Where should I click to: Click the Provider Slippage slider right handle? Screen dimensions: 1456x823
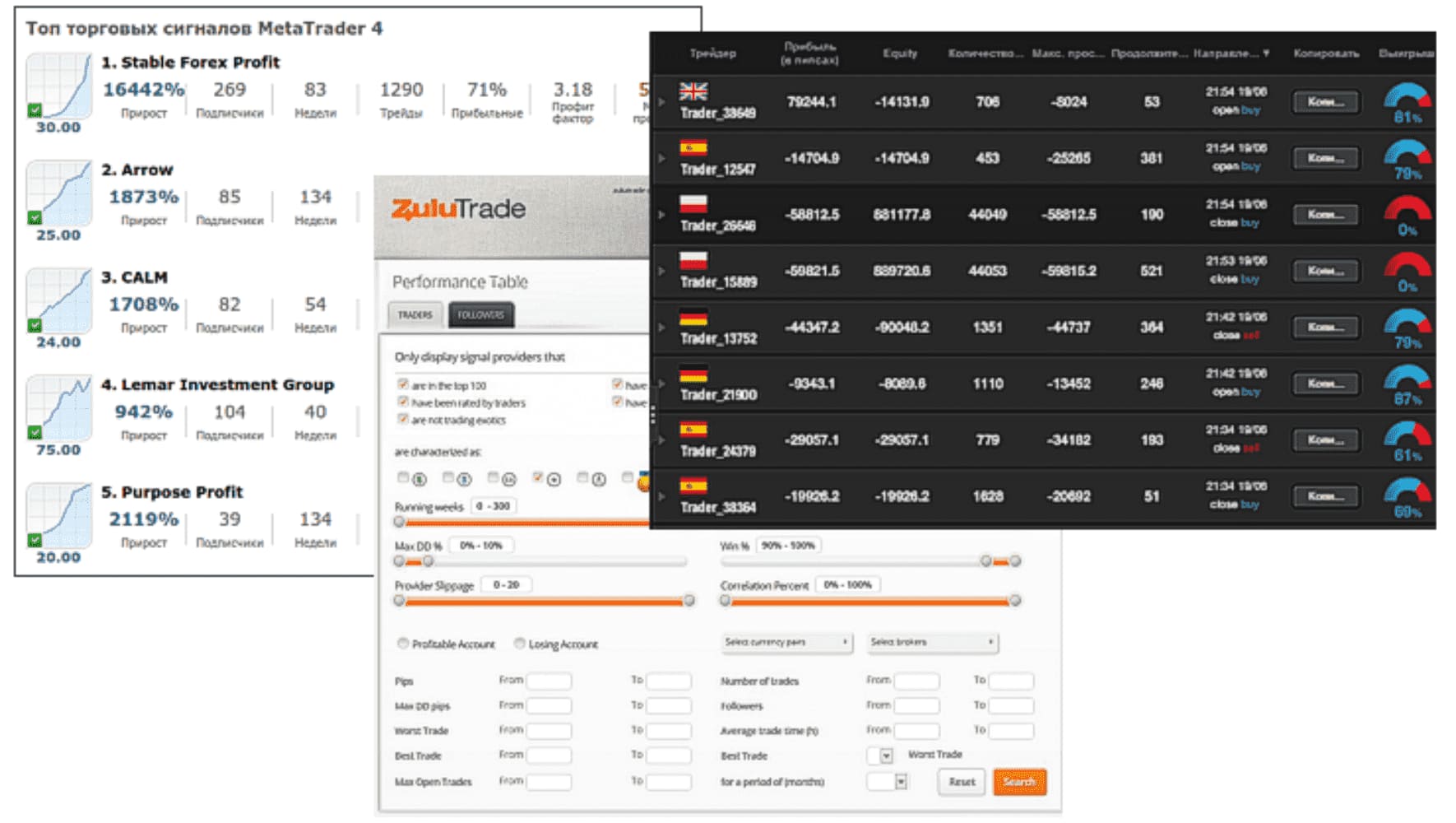coord(689,601)
